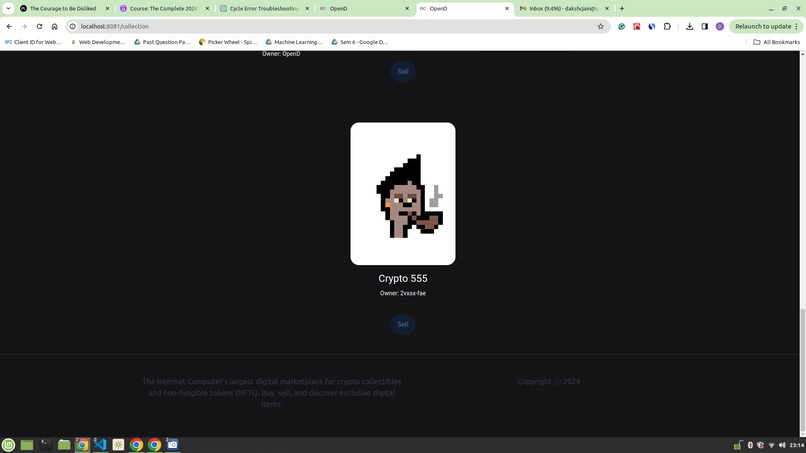Screen dimensions: 806x453
Task: Click Relaunch to update button
Action: [765, 26]
